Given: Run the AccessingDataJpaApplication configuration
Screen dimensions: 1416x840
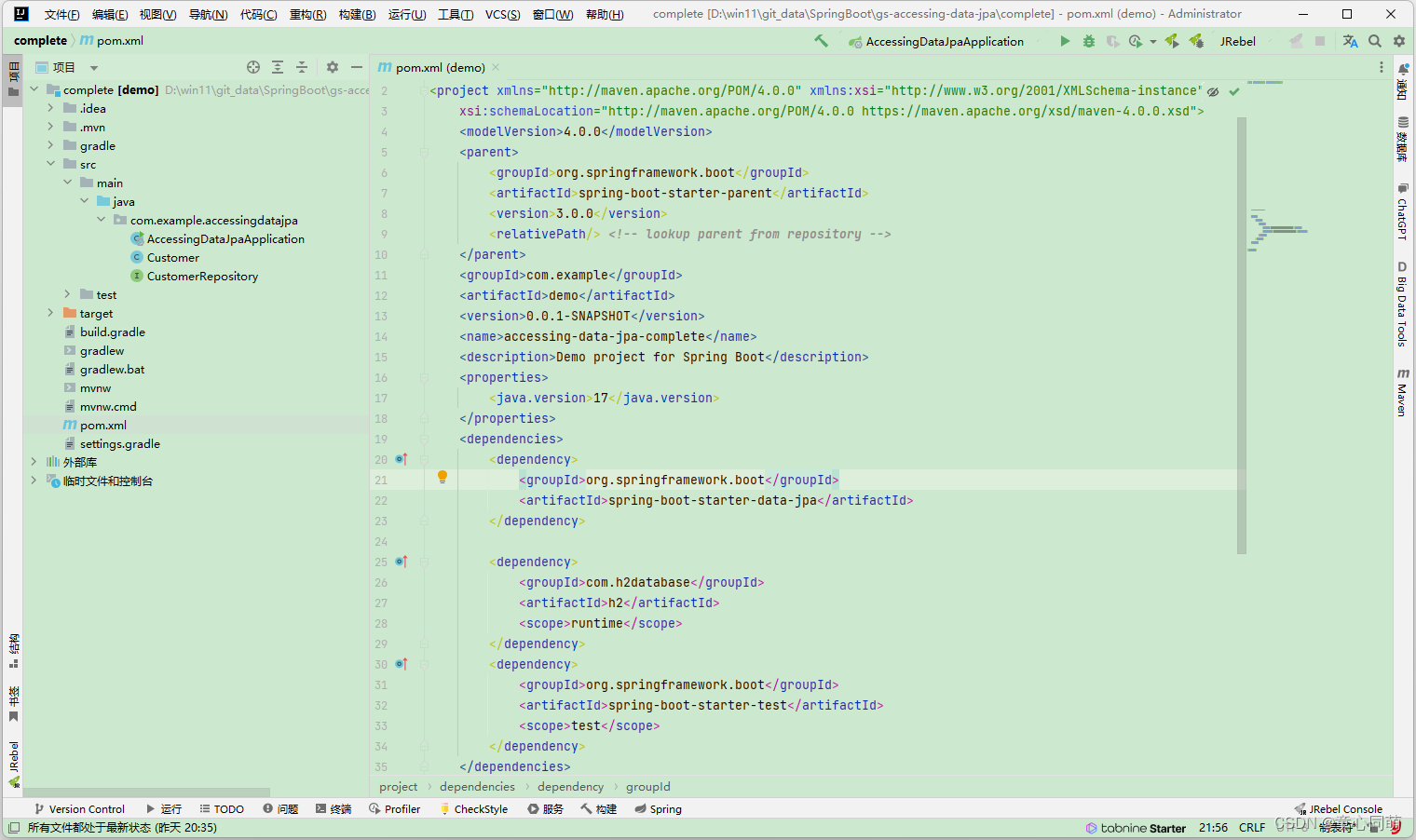Looking at the screenshot, I should (1064, 41).
